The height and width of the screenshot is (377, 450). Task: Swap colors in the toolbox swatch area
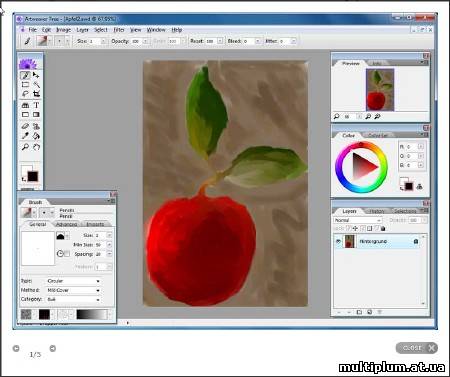pyautogui.click(x=24, y=180)
